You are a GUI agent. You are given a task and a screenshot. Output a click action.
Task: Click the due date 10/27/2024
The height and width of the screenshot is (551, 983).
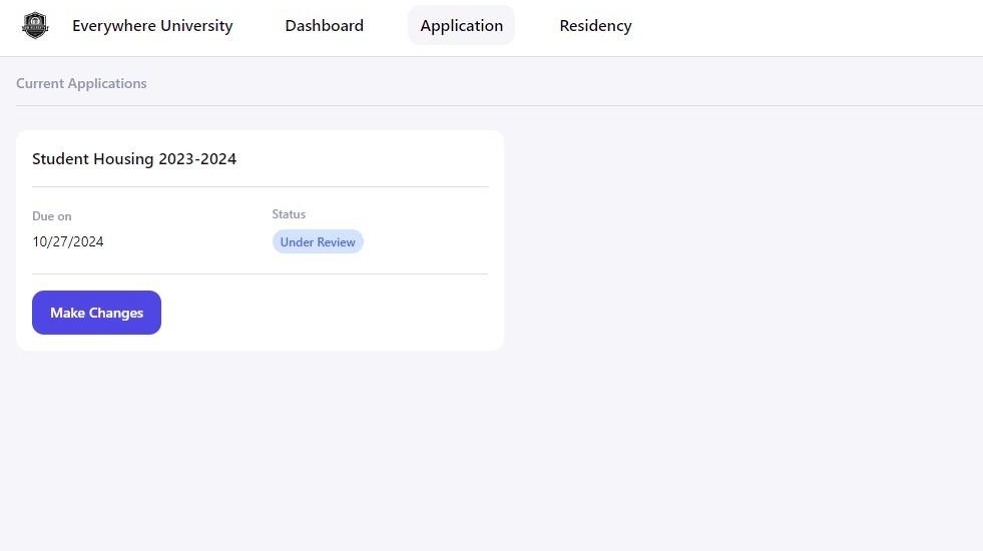click(x=68, y=242)
